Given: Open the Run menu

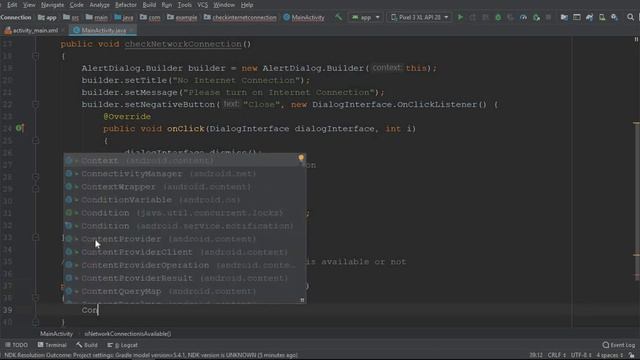Looking at the screenshot, I should click(167, 5).
